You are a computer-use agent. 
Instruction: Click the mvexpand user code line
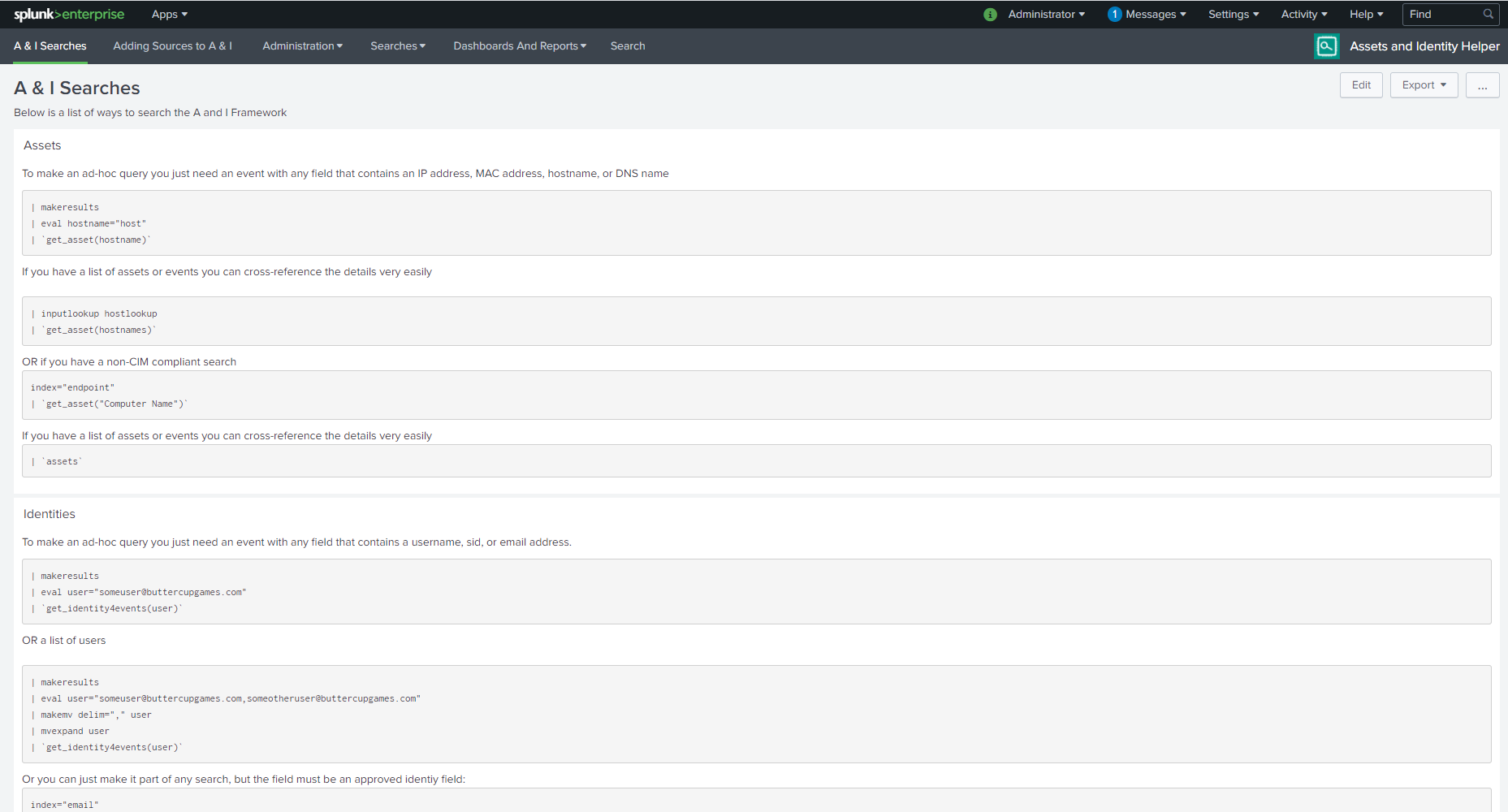click(x=70, y=732)
